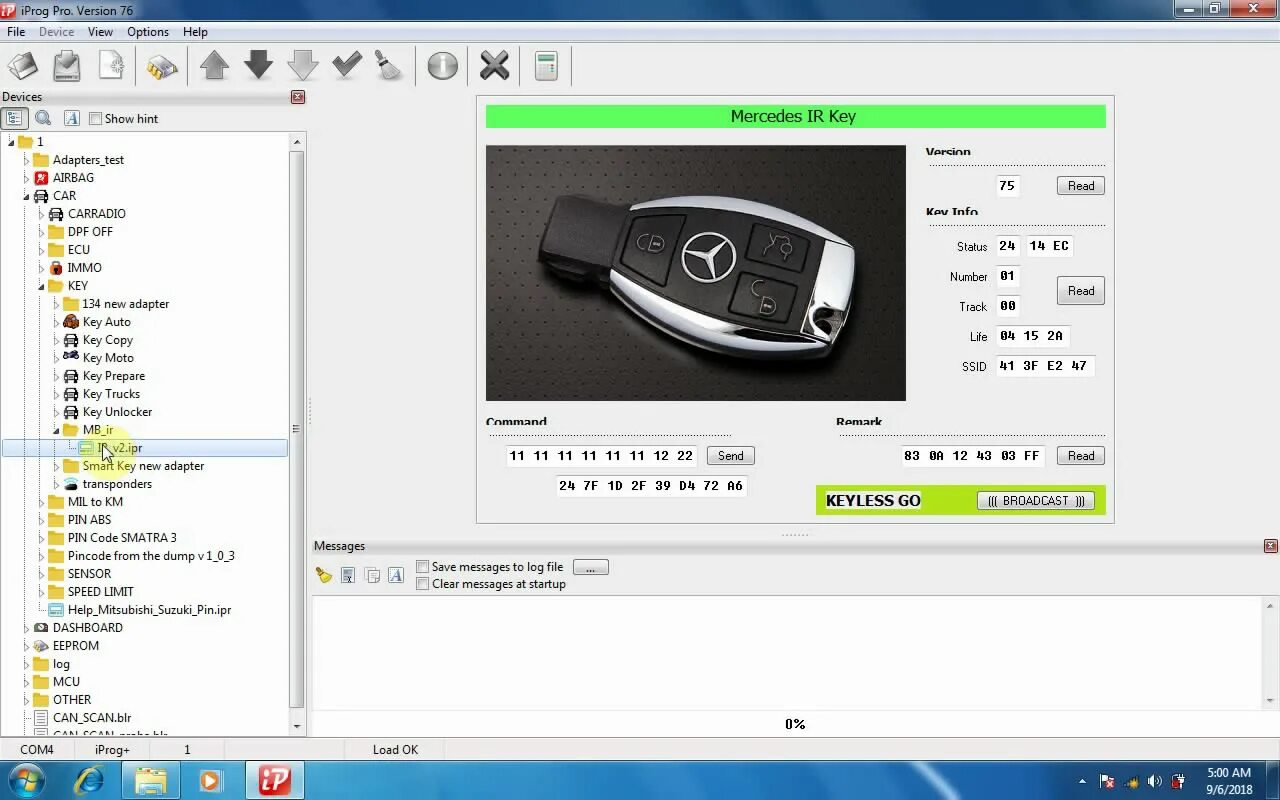Viewport: 1280px width, 800px height.
Task: Click the magnifier search icon in Devices panel
Action: click(x=43, y=118)
